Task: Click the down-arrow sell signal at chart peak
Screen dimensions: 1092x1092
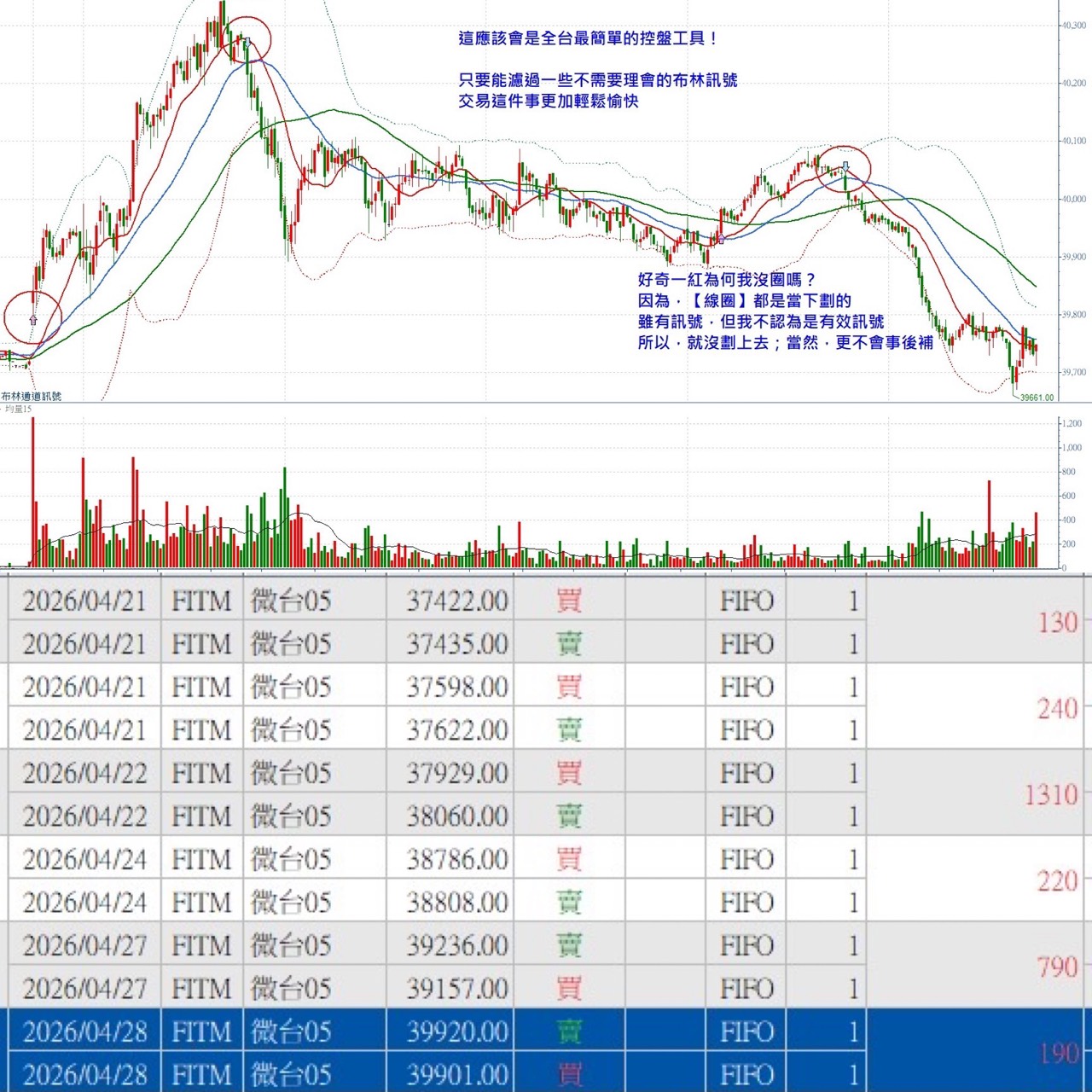Action: tap(247, 41)
